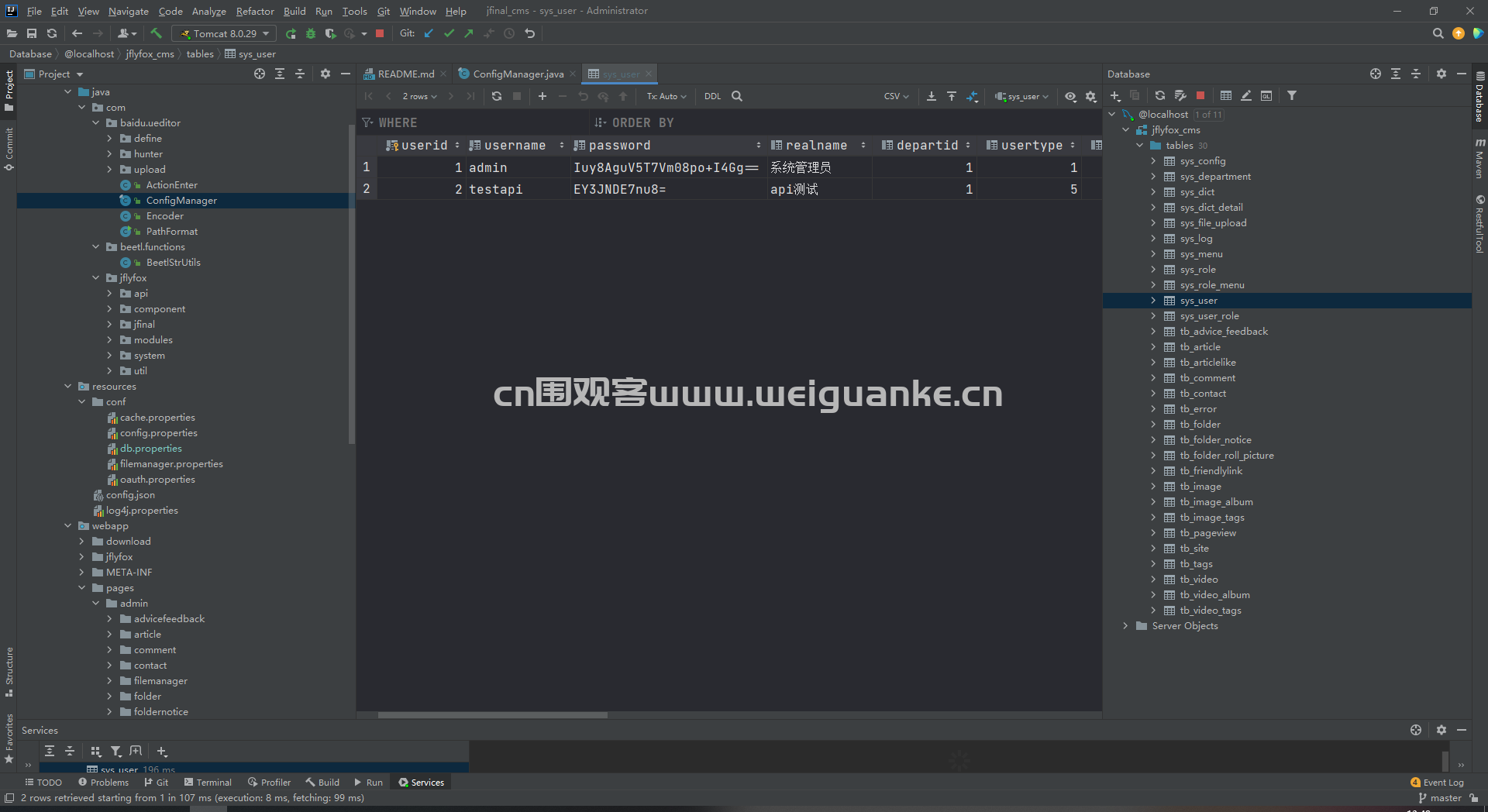1488x812 pixels.
Task: Open the Maven side tool tab
Action: pos(1479,159)
